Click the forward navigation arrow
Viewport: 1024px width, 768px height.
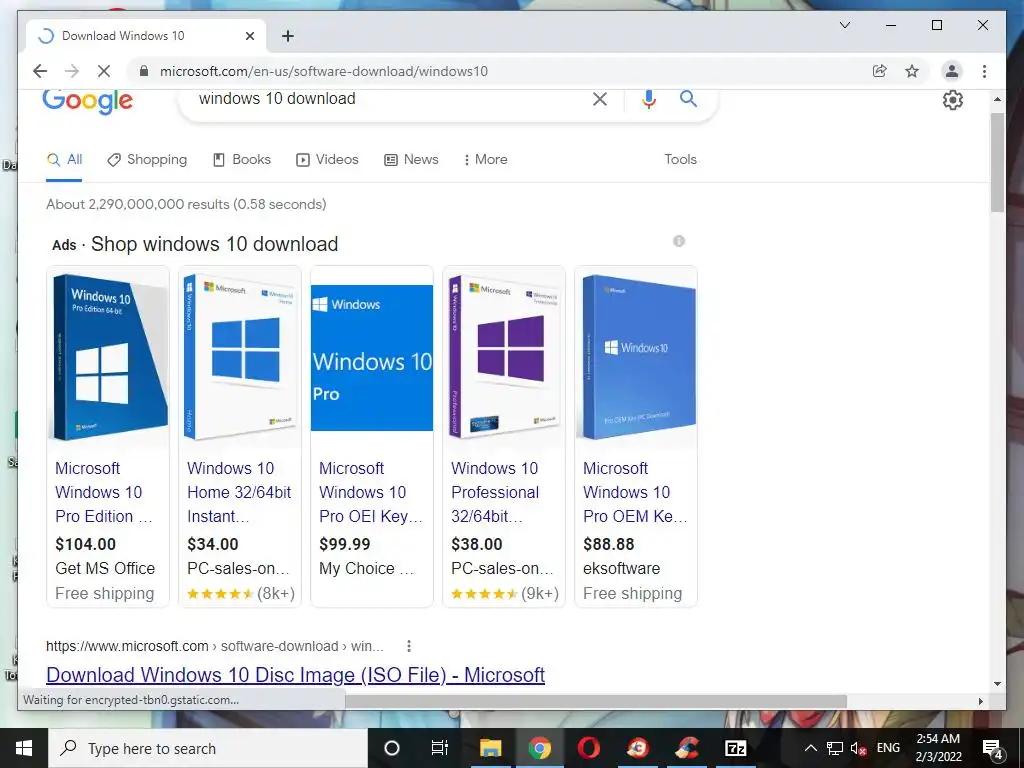point(72,71)
